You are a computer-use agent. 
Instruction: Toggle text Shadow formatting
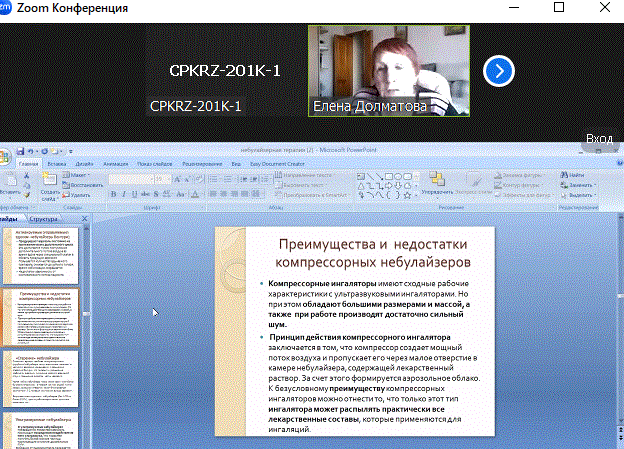coord(156,194)
